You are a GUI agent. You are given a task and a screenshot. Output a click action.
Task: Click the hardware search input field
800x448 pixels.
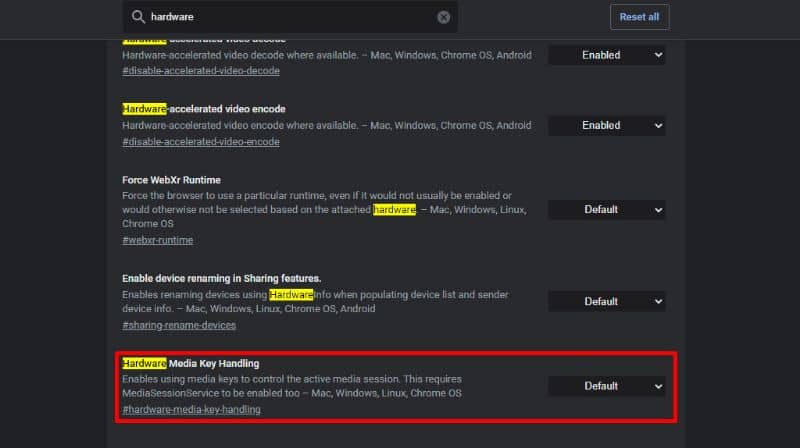[290, 17]
